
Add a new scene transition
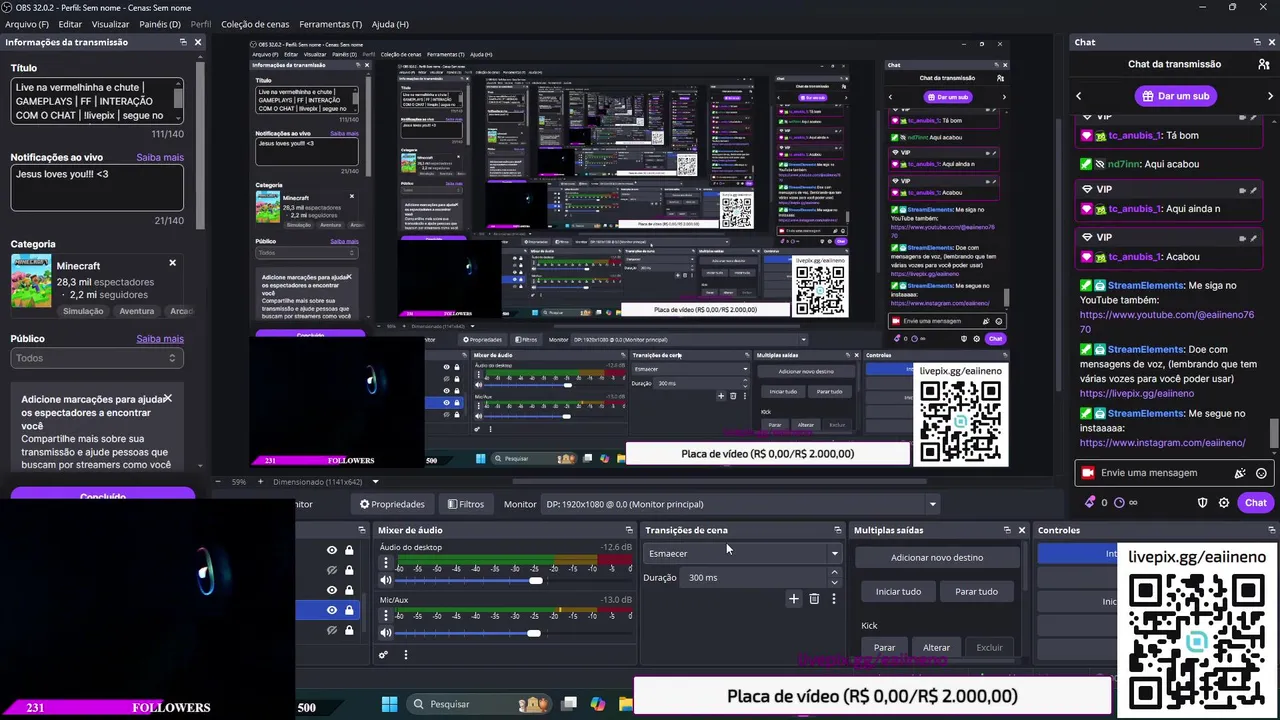coord(794,599)
